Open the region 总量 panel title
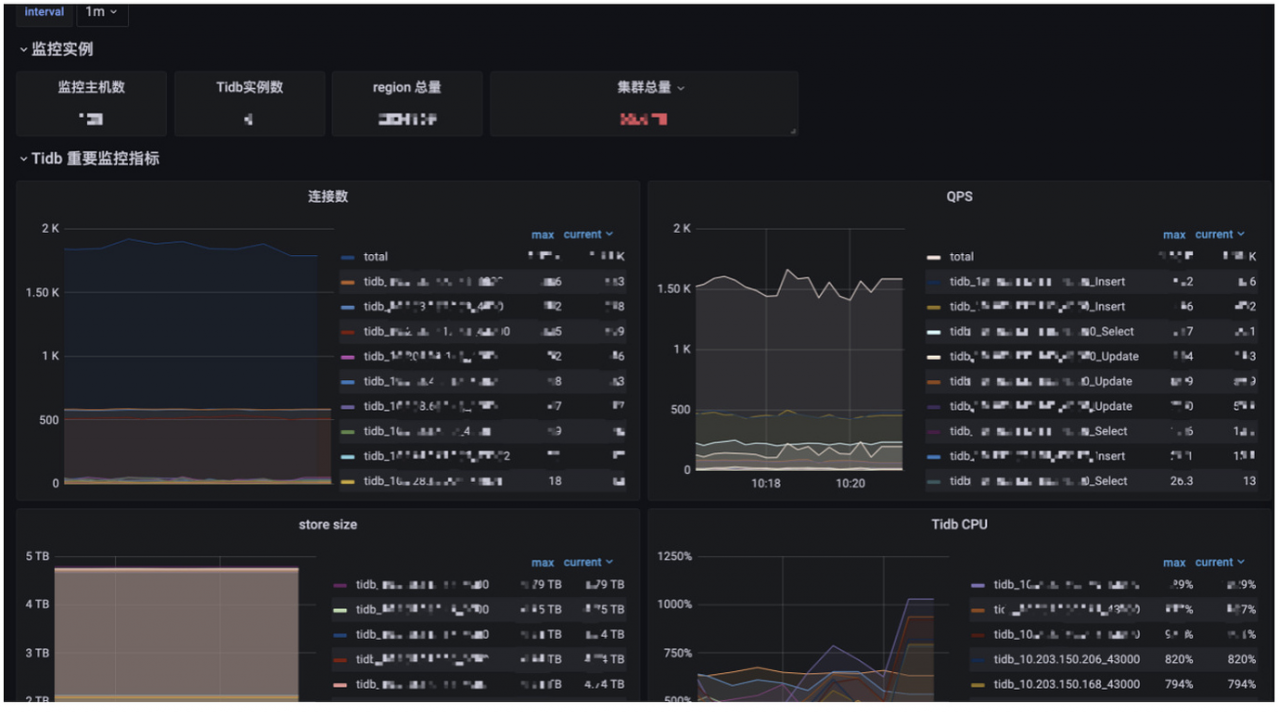This screenshot has height=712, width=1280. pyautogui.click(x=407, y=87)
